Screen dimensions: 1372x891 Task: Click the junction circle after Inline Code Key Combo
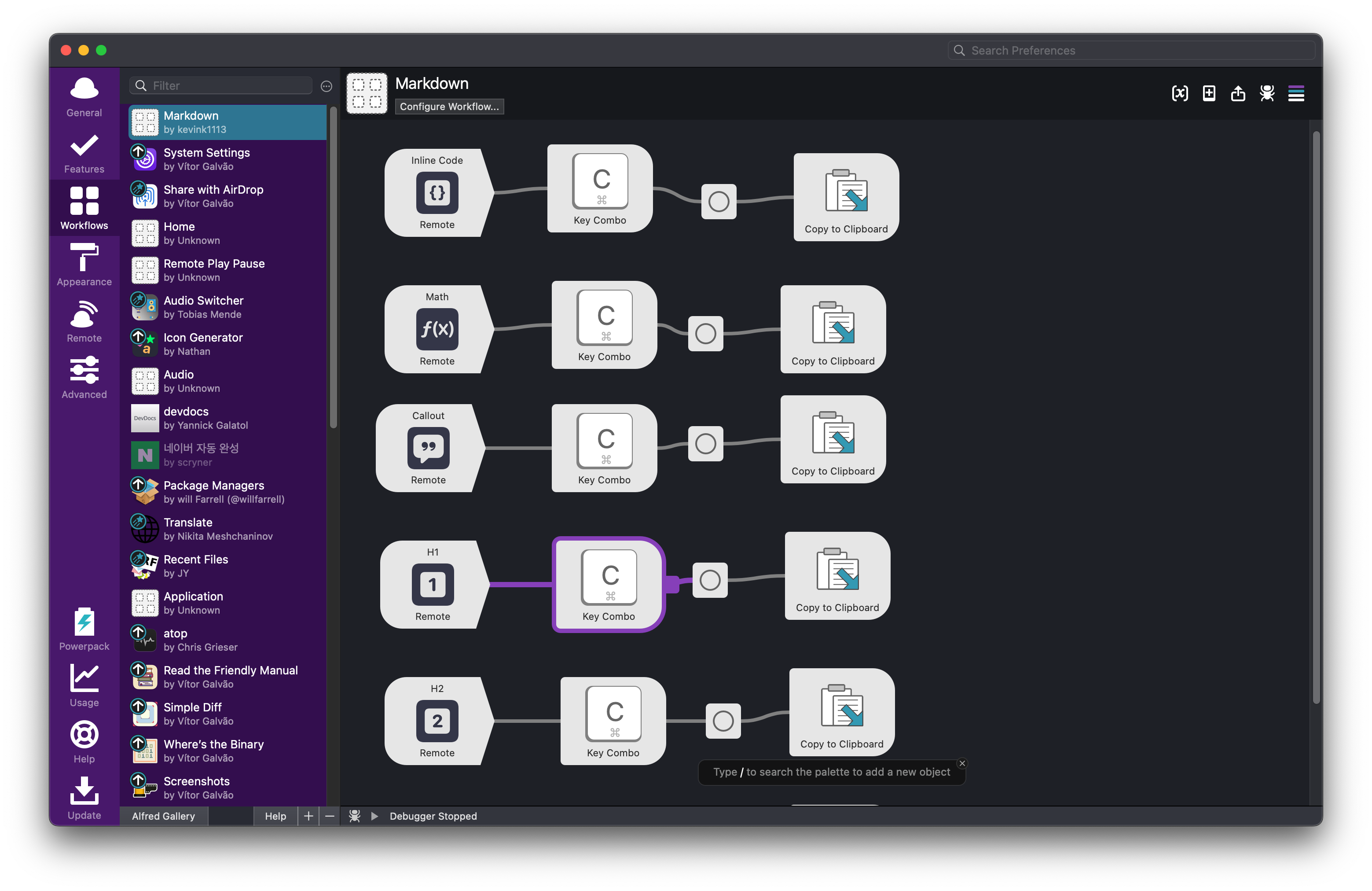click(718, 202)
